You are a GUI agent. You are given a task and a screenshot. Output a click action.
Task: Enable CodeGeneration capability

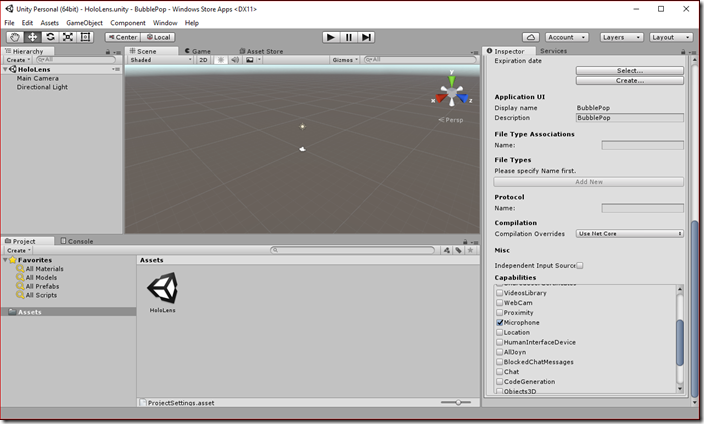pyautogui.click(x=499, y=382)
